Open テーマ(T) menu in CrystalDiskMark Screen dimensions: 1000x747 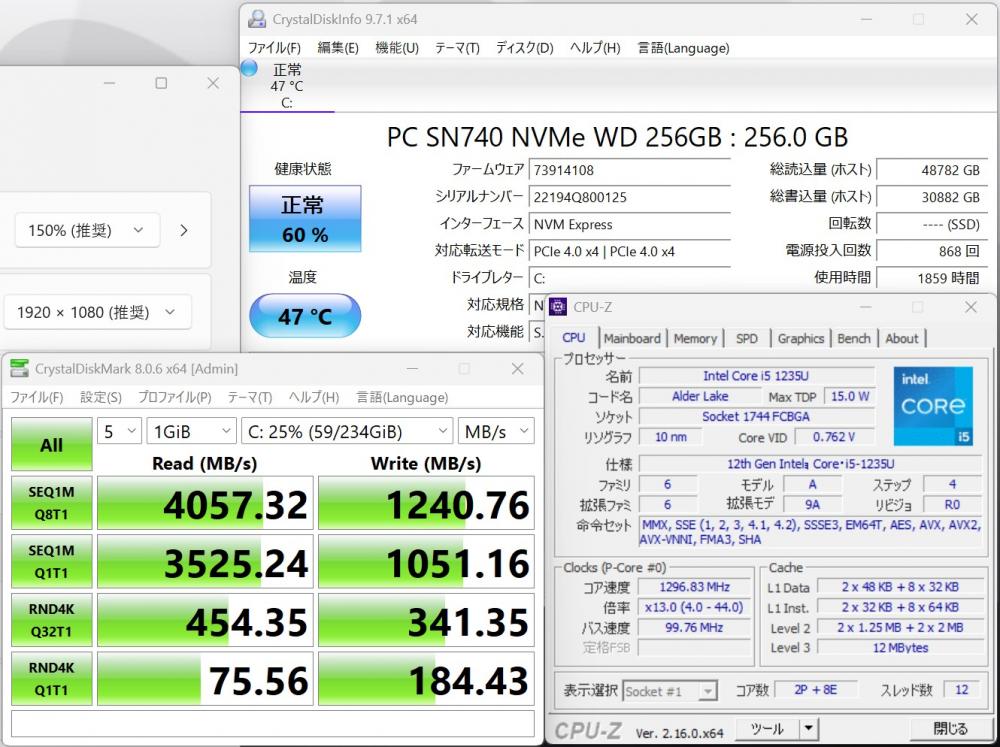249,397
